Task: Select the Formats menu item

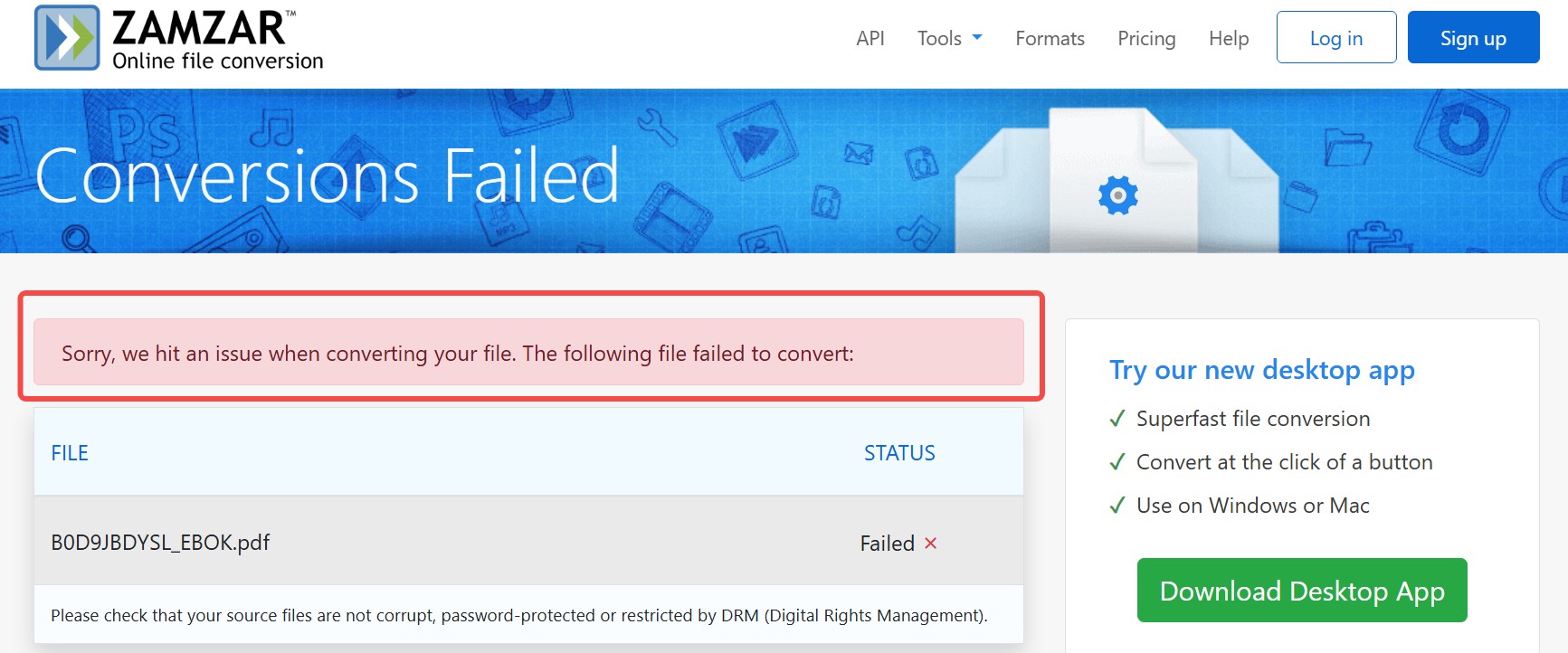Action: click(1050, 38)
